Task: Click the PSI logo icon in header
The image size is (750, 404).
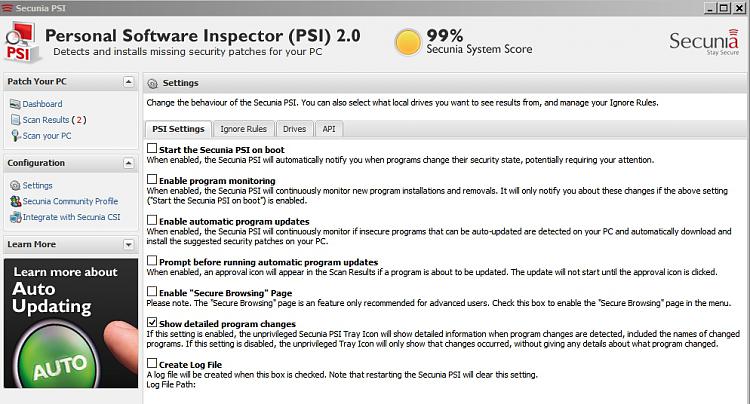Action: click(22, 43)
